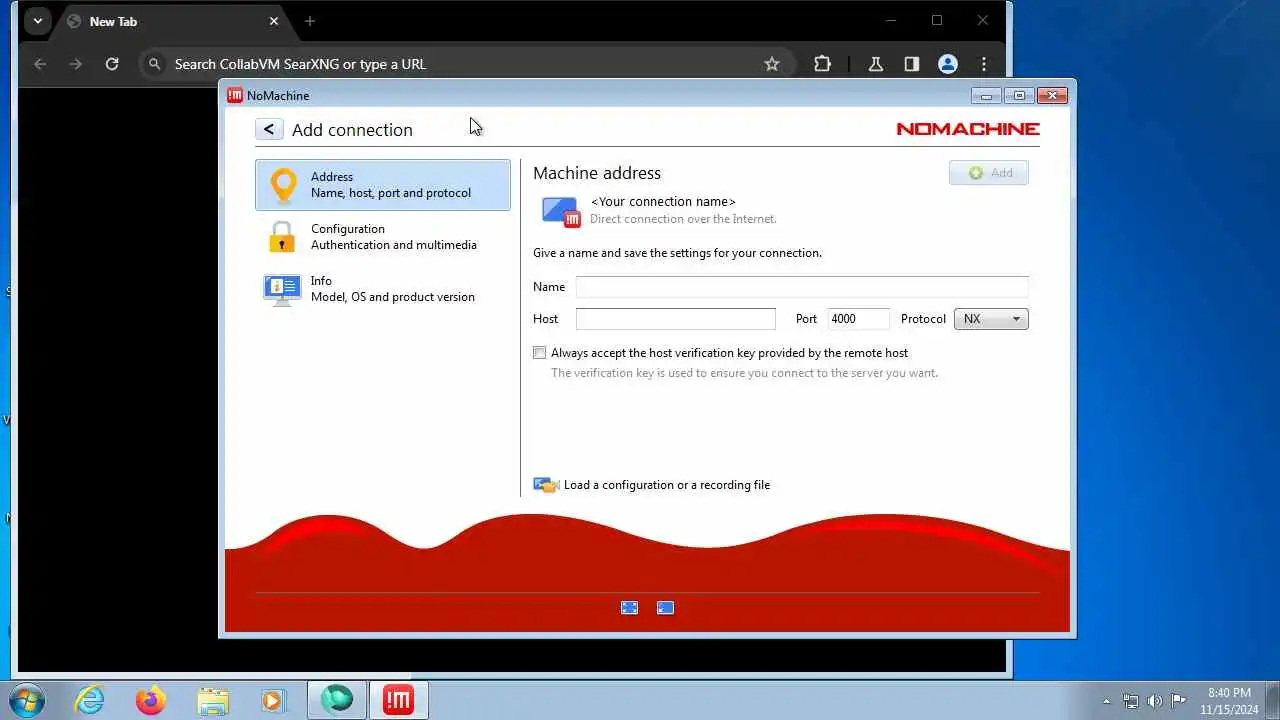Click the fullscreen icon in the red footer

click(629, 607)
